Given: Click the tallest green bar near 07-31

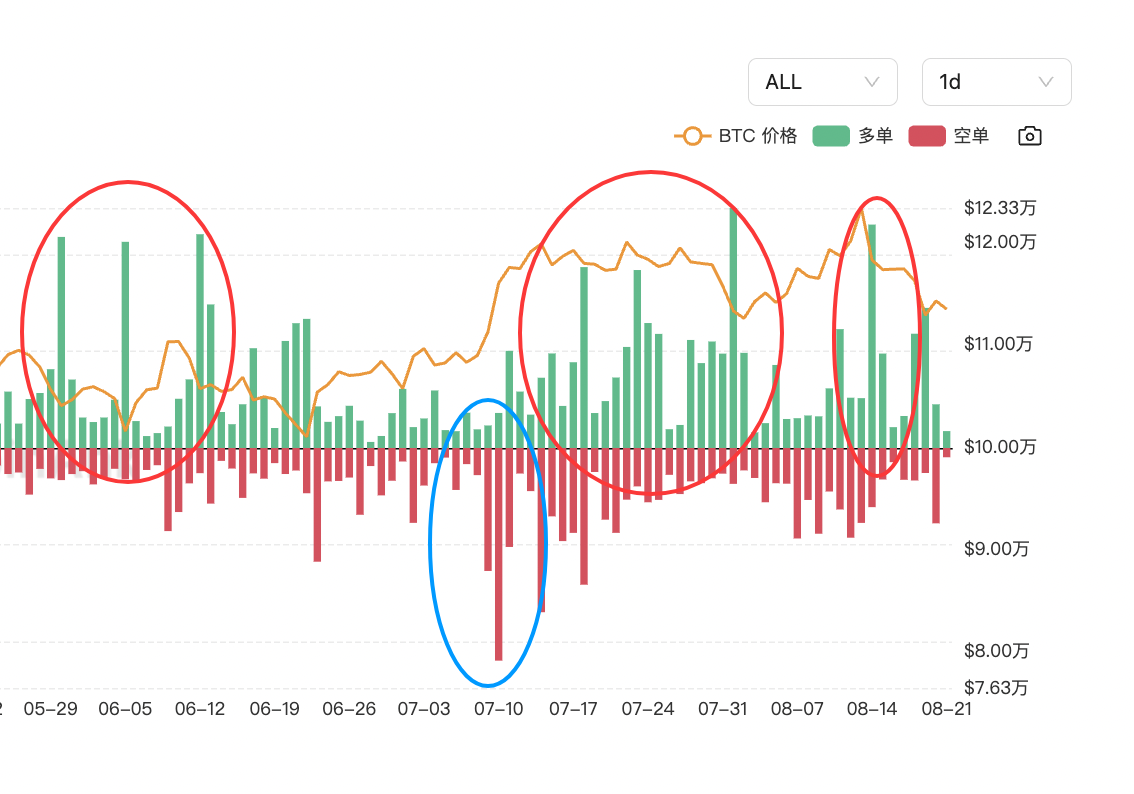Looking at the screenshot, I should click(x=733, y=328).
